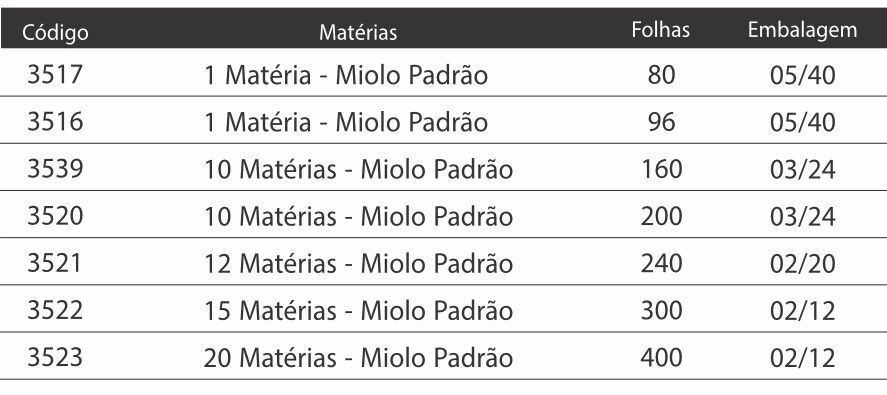Click the 96 folhas value
The width and height of the screenshot is (887, 395).
[x=661, y=122]
